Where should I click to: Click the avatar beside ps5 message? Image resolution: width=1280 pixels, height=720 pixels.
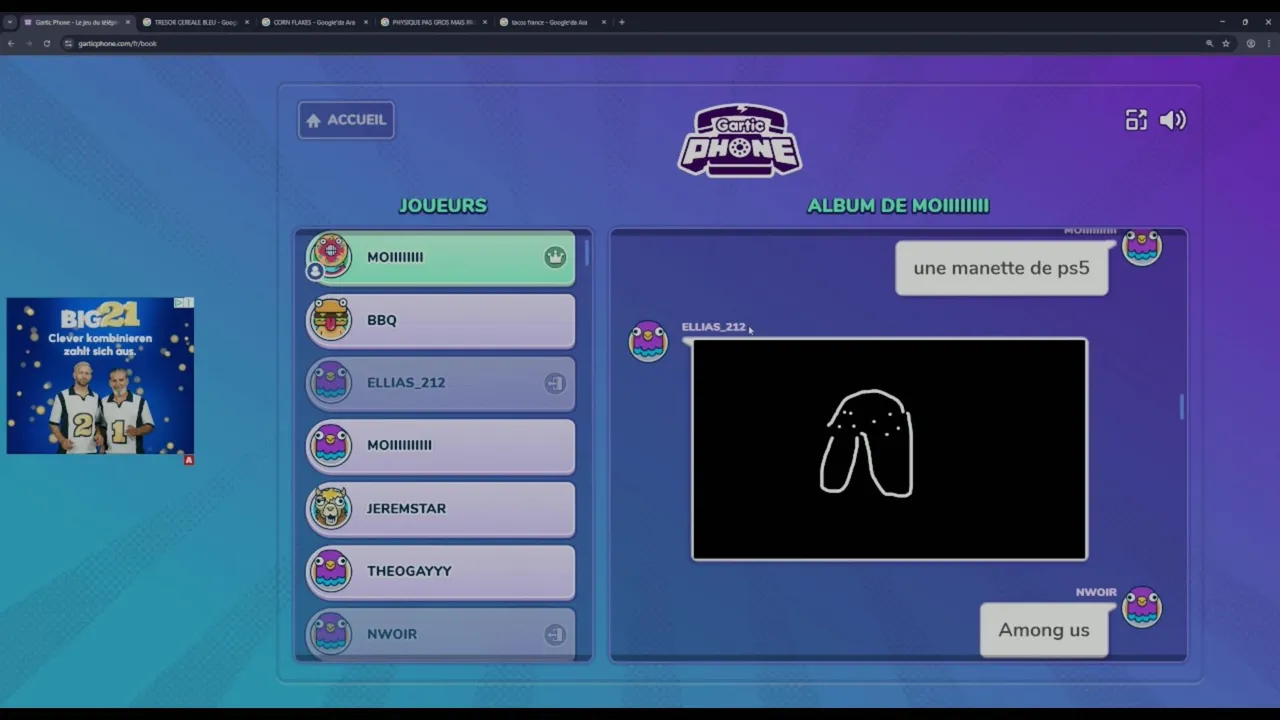click(x=1142, y=246)
